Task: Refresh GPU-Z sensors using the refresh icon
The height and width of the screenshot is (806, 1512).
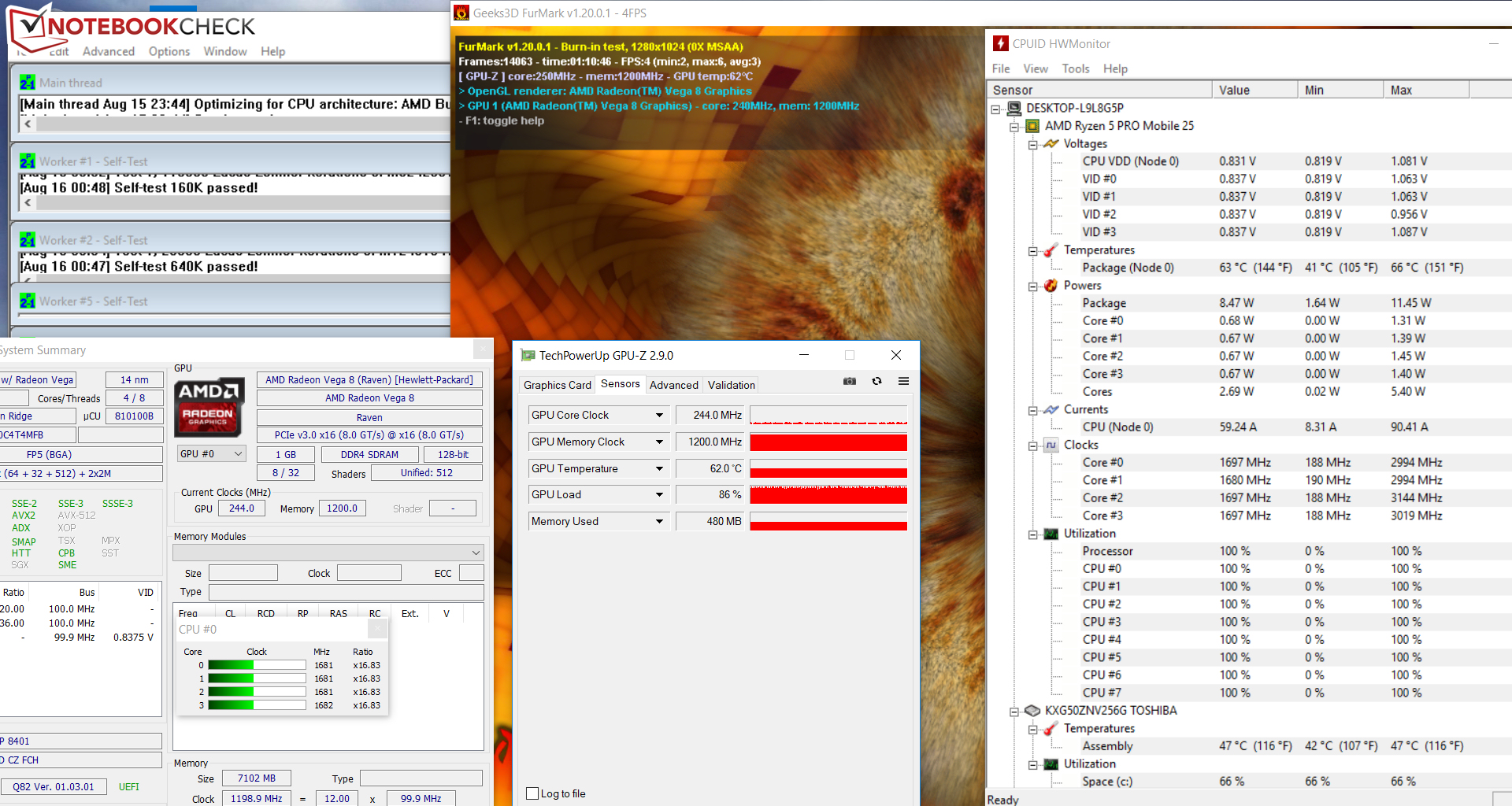Action: tap(876, 381)
